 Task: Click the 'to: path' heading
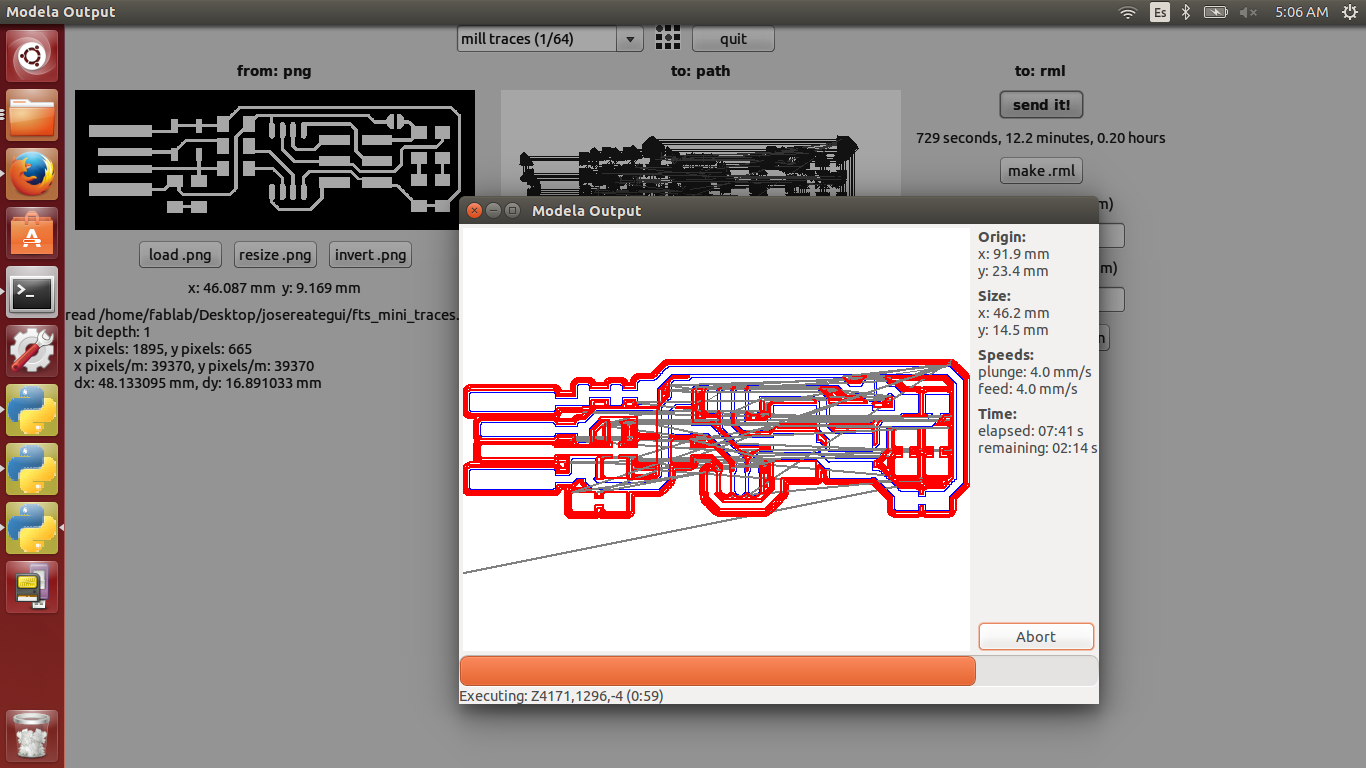[700, 71]
